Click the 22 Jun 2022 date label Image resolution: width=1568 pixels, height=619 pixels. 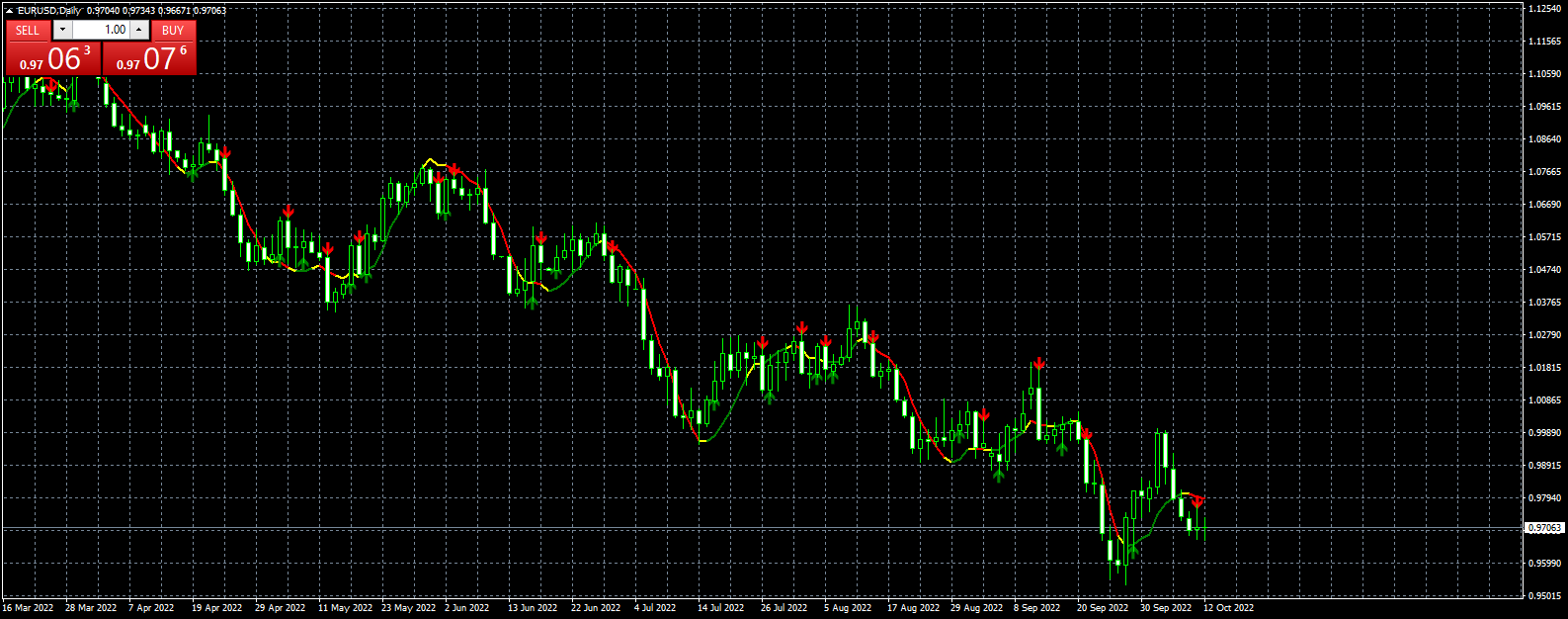[x=597, y=608]
